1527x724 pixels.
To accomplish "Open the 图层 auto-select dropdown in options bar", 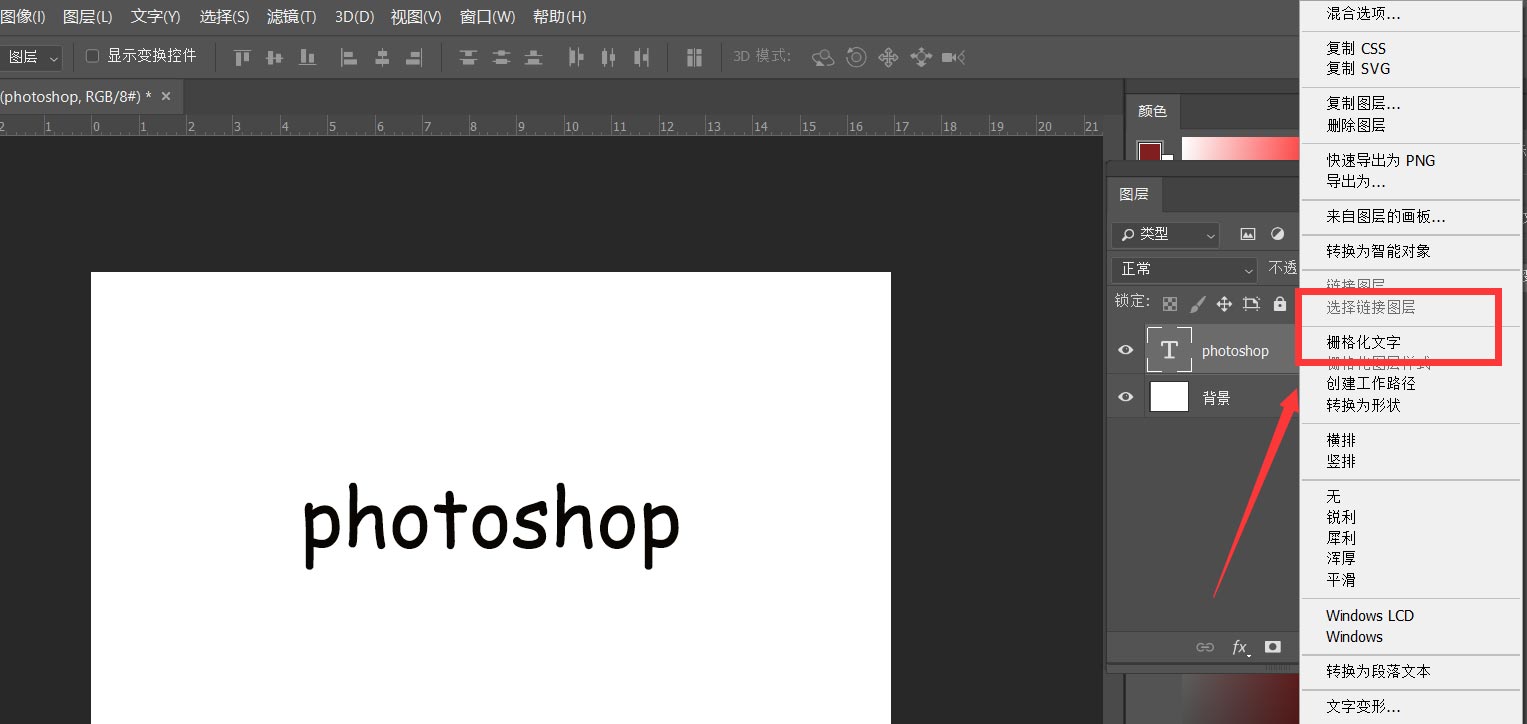I will tap(31, 57).
